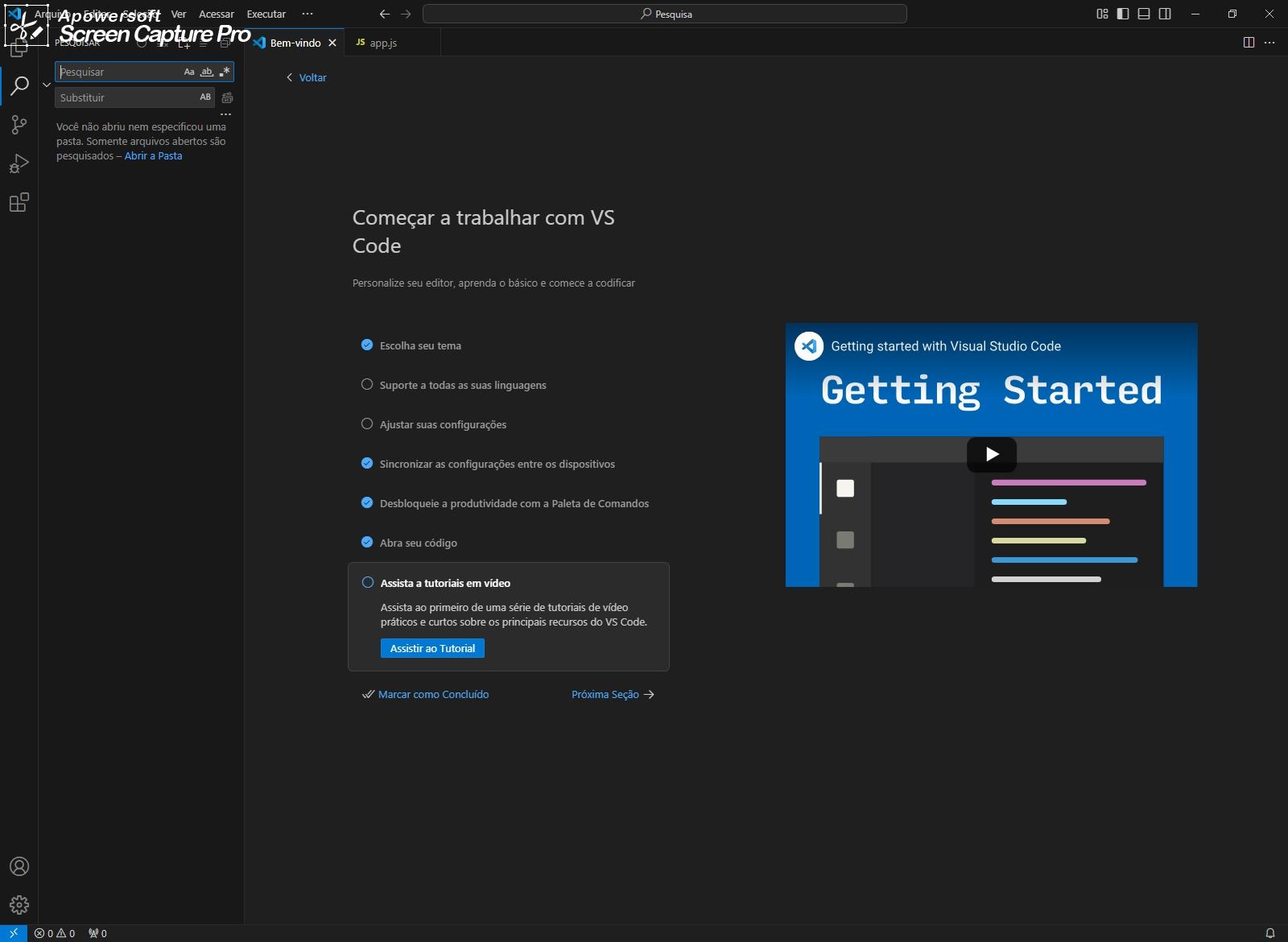
Task: Open the Ver menu
Action: pos(179,14)
